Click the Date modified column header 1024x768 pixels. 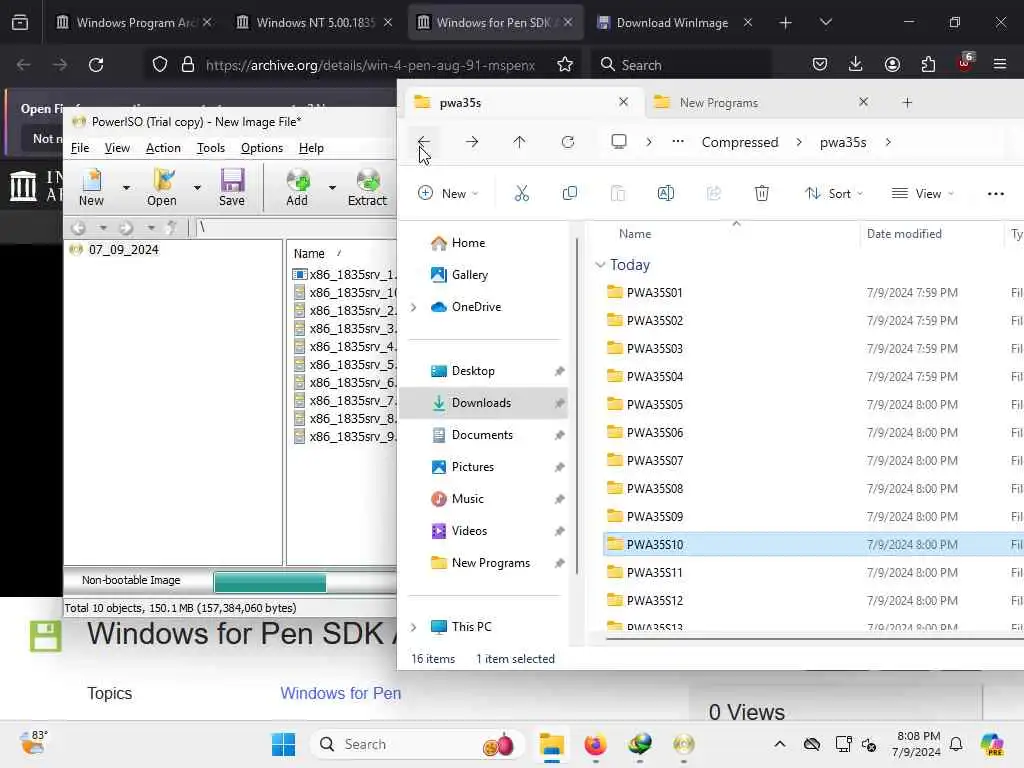pyautogui.click(x=904, y=234)
